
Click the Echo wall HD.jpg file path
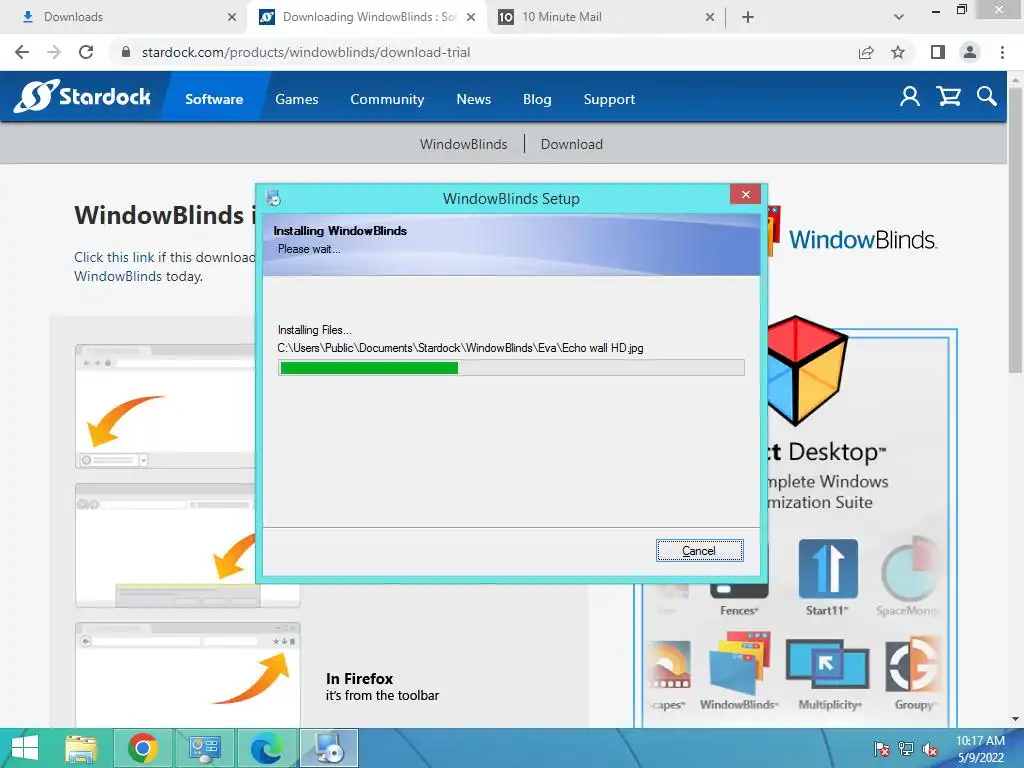click(x=460, y=348)
